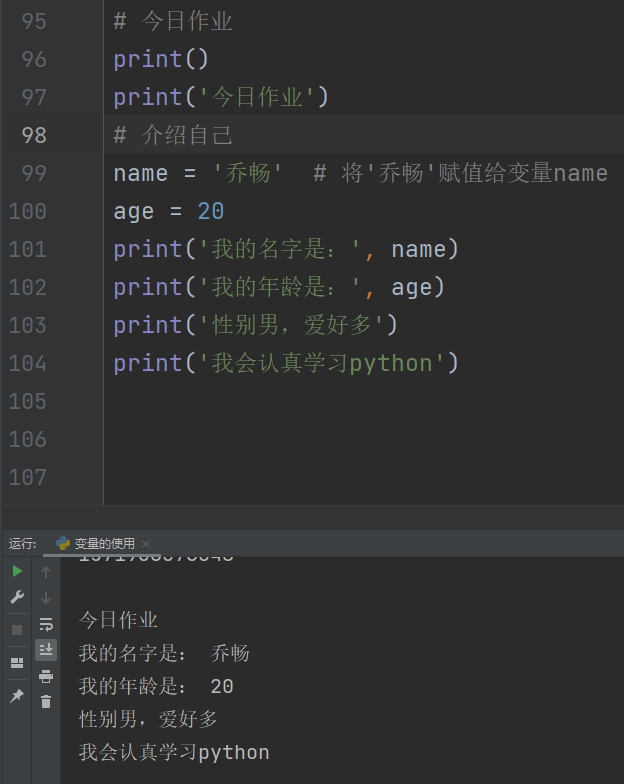This screenshot has height=784, width=624.
Task: Click the 我会认真学习python console output line
Action: click(174, 752)
